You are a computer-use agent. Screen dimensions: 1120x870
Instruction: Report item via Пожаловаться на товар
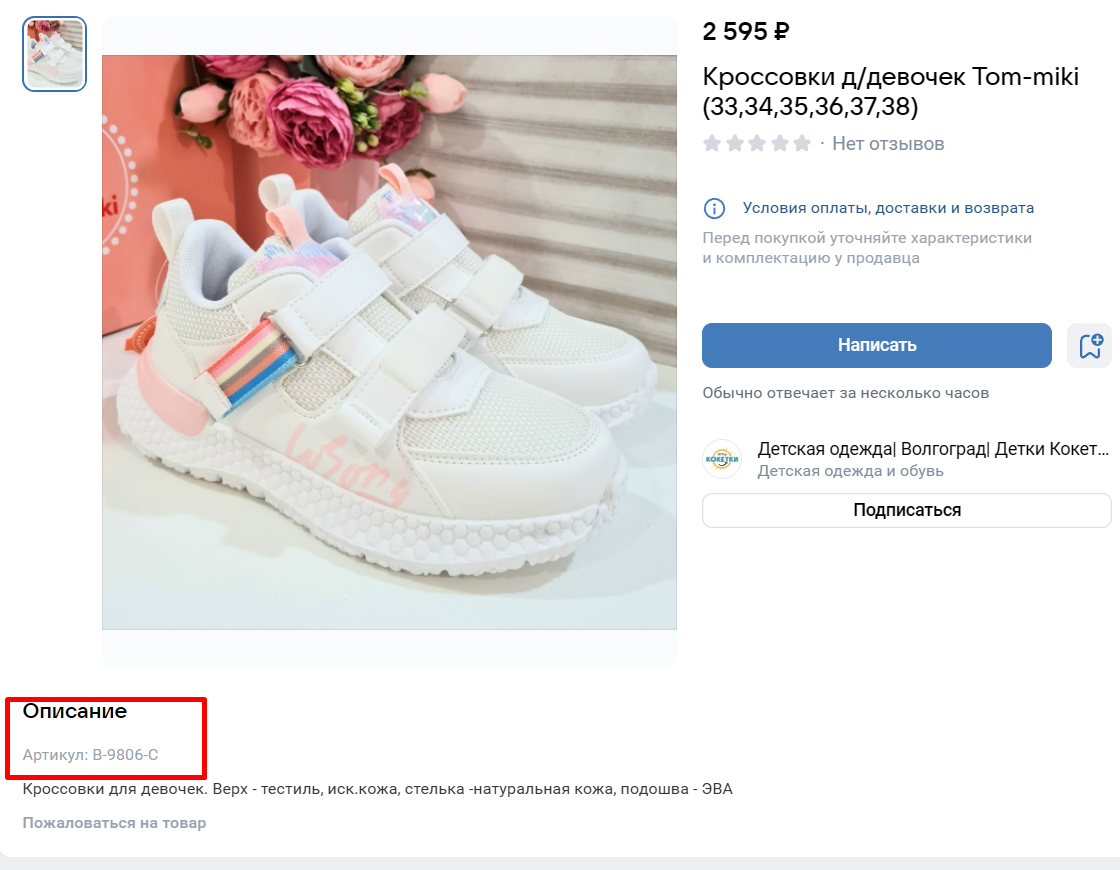click(x=114, y=823)
